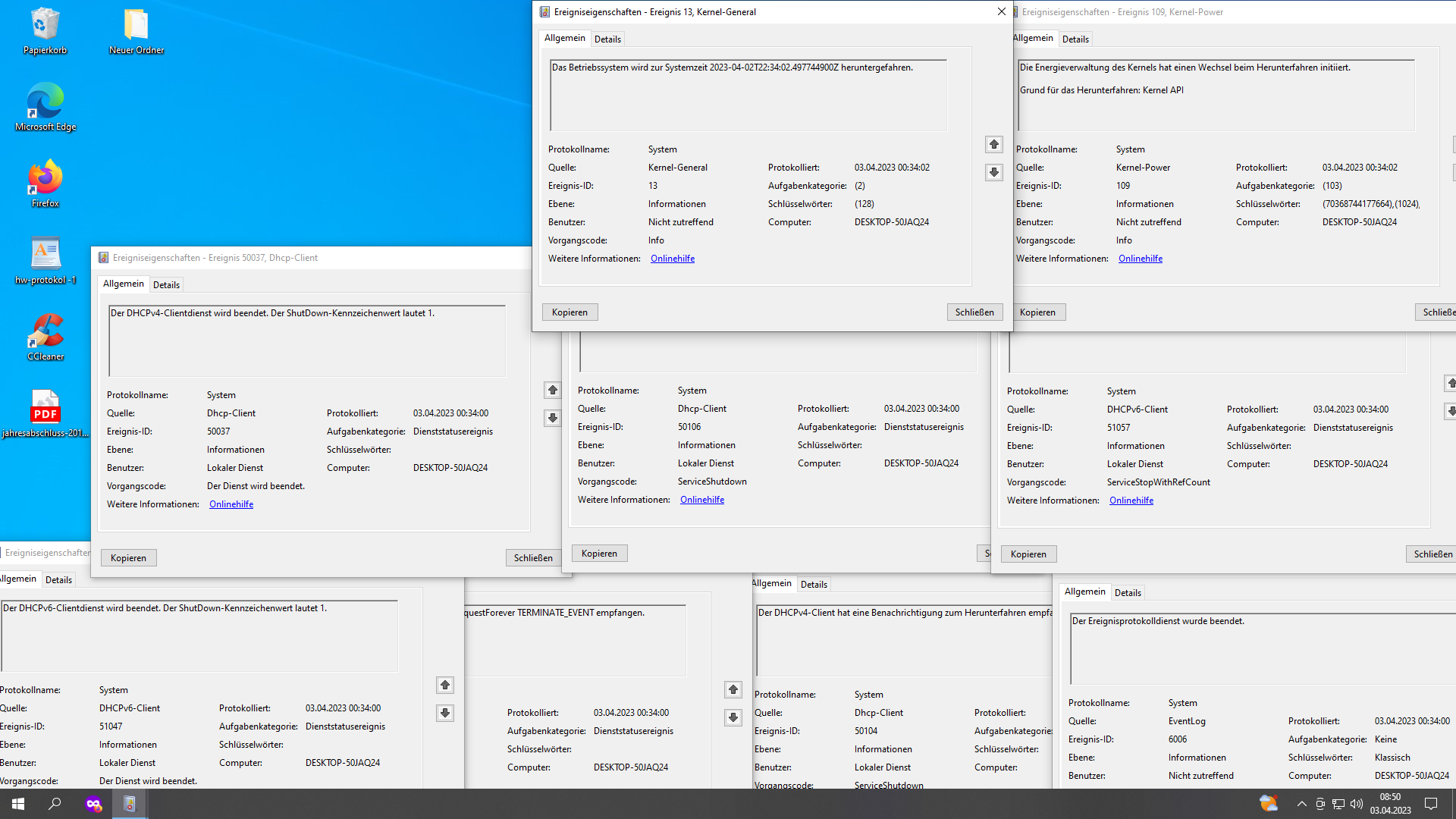
Task: Click the Windows search icon
Action: (x=56, y=803)
